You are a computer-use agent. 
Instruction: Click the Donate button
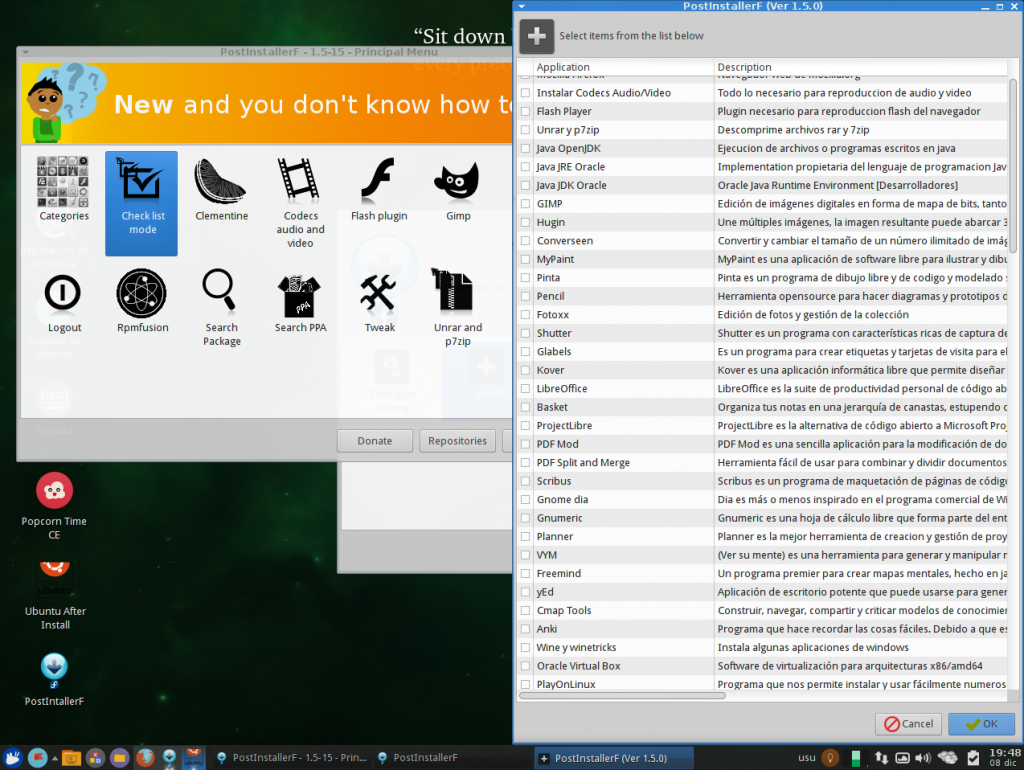click(375, 441)
